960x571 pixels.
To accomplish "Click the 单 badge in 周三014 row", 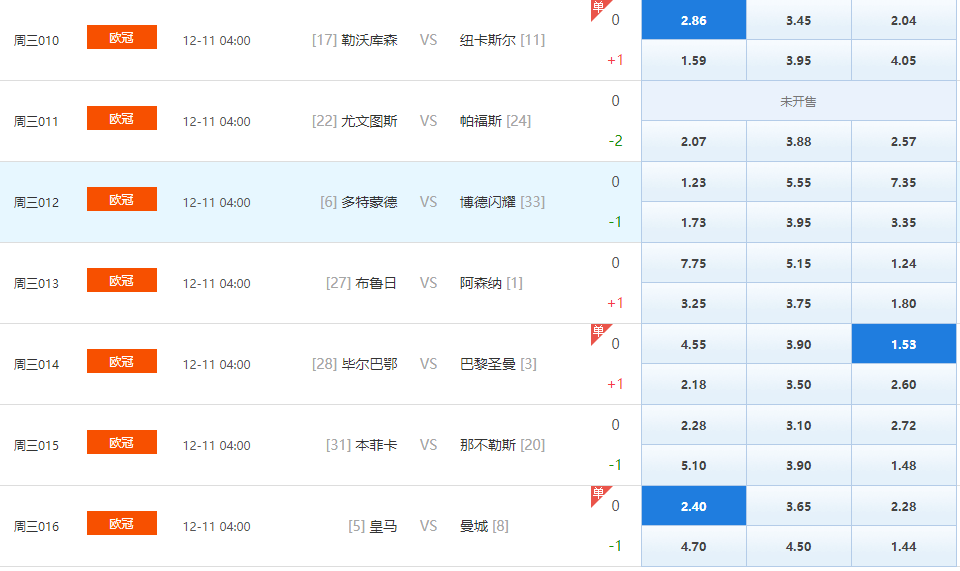I will (x=599, y=331).
